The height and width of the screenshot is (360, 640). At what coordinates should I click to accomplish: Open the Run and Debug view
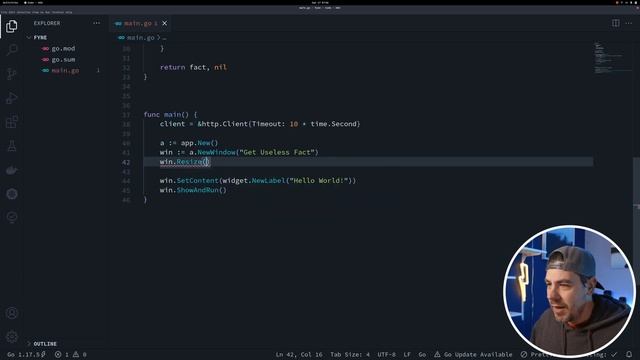[11, 98]
